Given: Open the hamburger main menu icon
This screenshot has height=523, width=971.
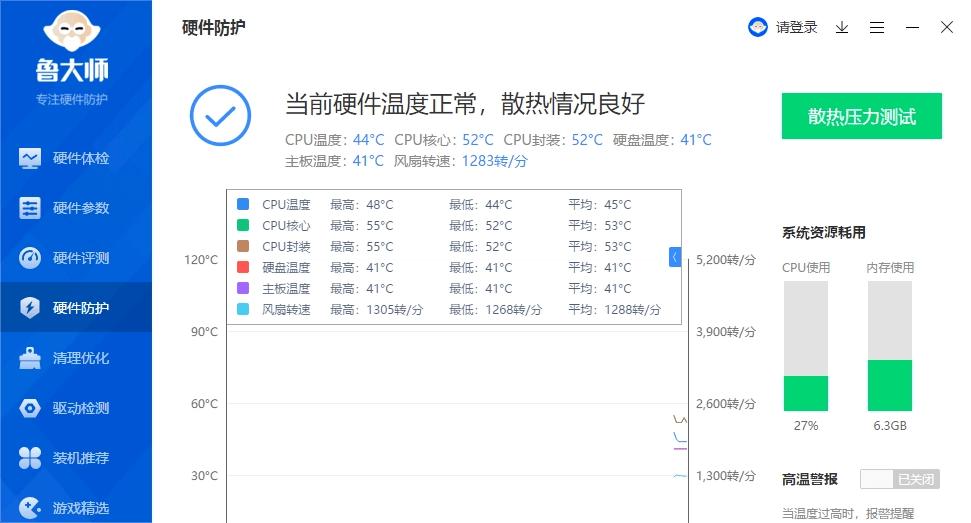Looking at the screenshot, I should (x=877, y=27).
